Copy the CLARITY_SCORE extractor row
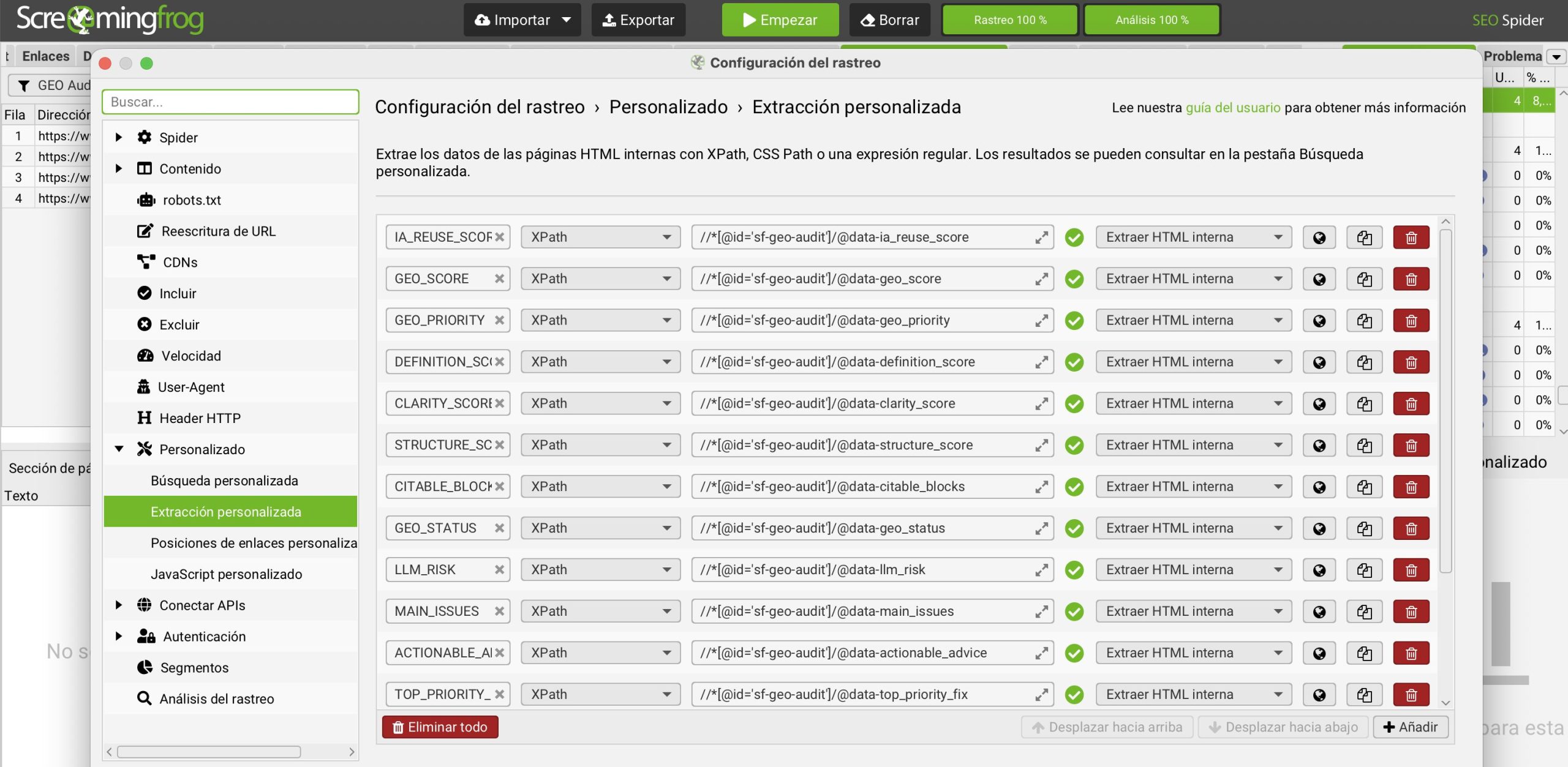1568x767 pixels. (1364, 404)
